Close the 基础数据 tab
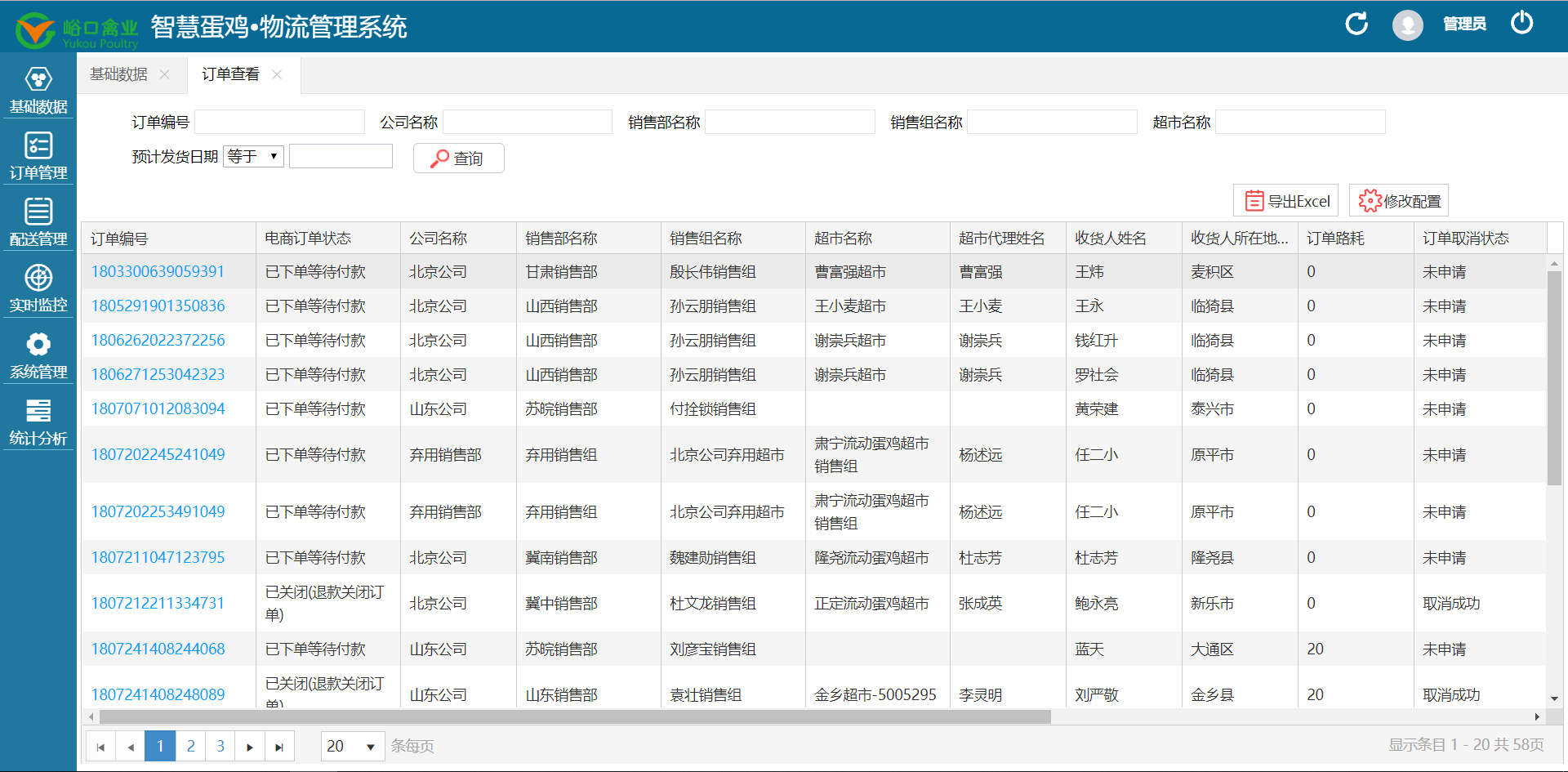Image resolution: width=1568 pixels, height=772 pixels. click(x=165, y=74)
